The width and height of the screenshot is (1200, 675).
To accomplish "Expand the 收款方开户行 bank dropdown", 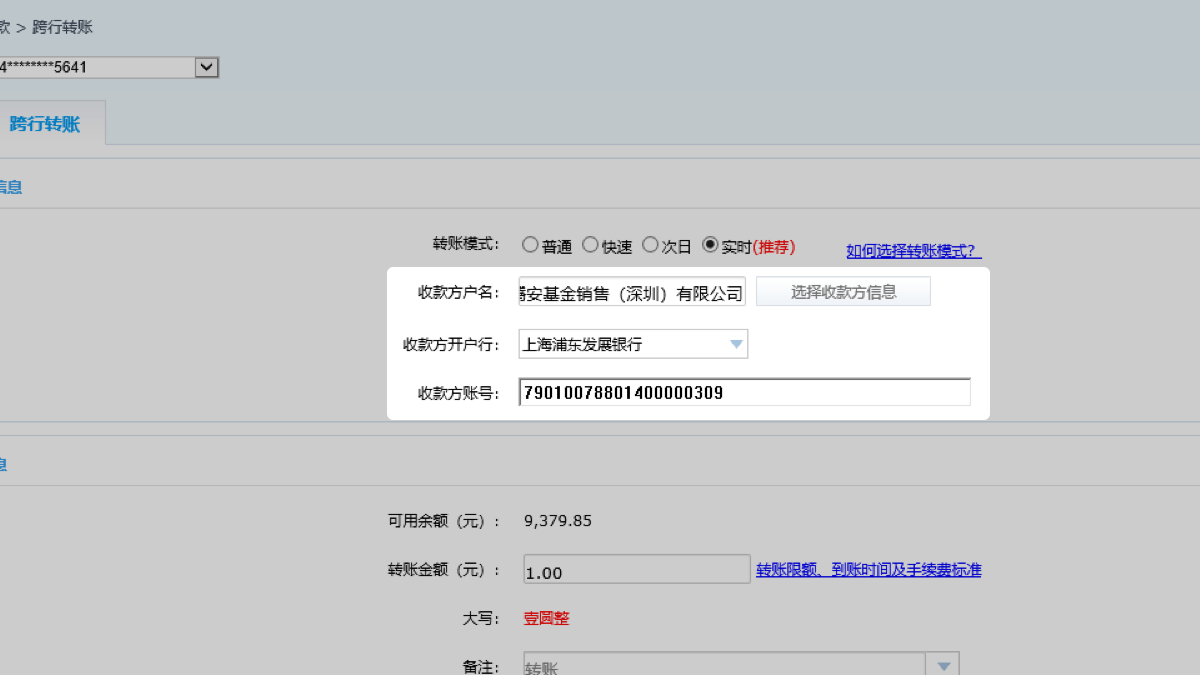I will tap(736, 345).
